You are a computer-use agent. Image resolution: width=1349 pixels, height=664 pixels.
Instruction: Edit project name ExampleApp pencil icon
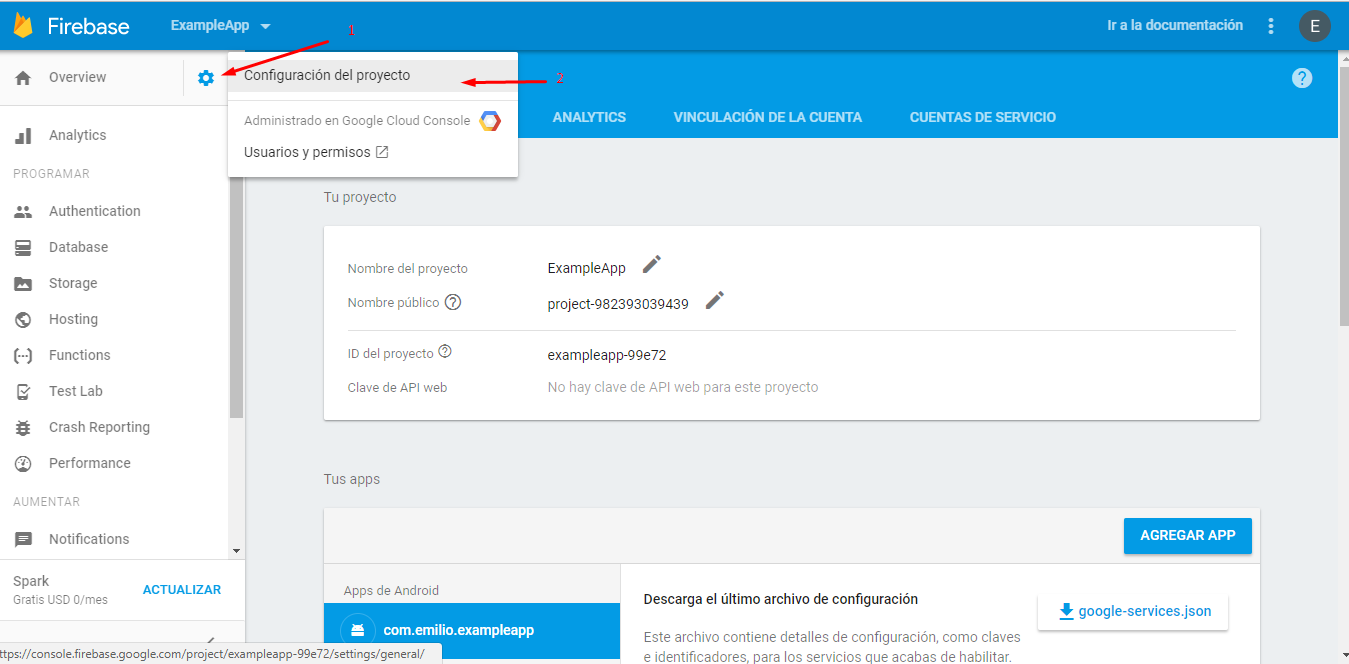[x=652, y=264]
